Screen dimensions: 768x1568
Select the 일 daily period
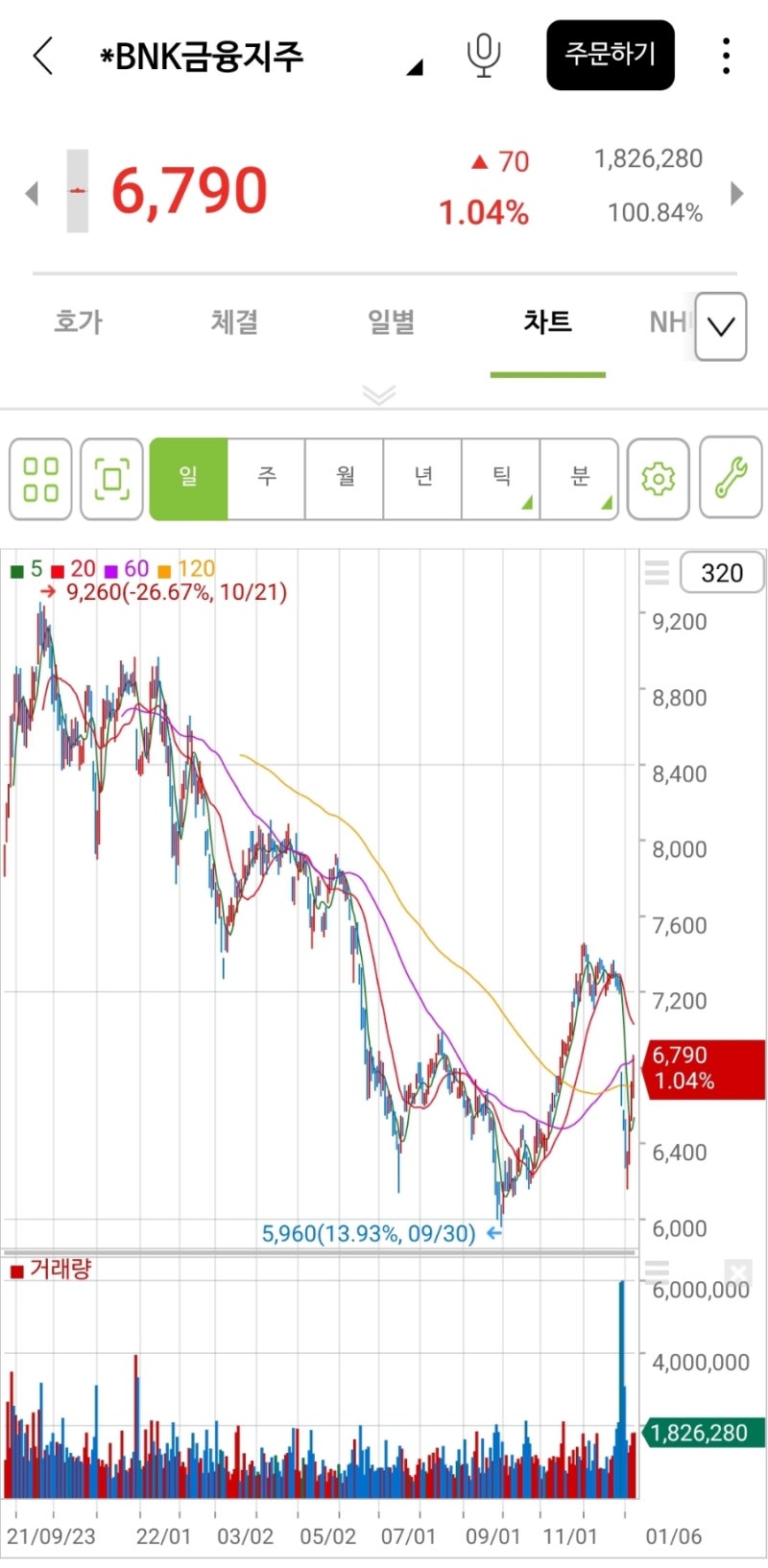[x=188, y=479]
